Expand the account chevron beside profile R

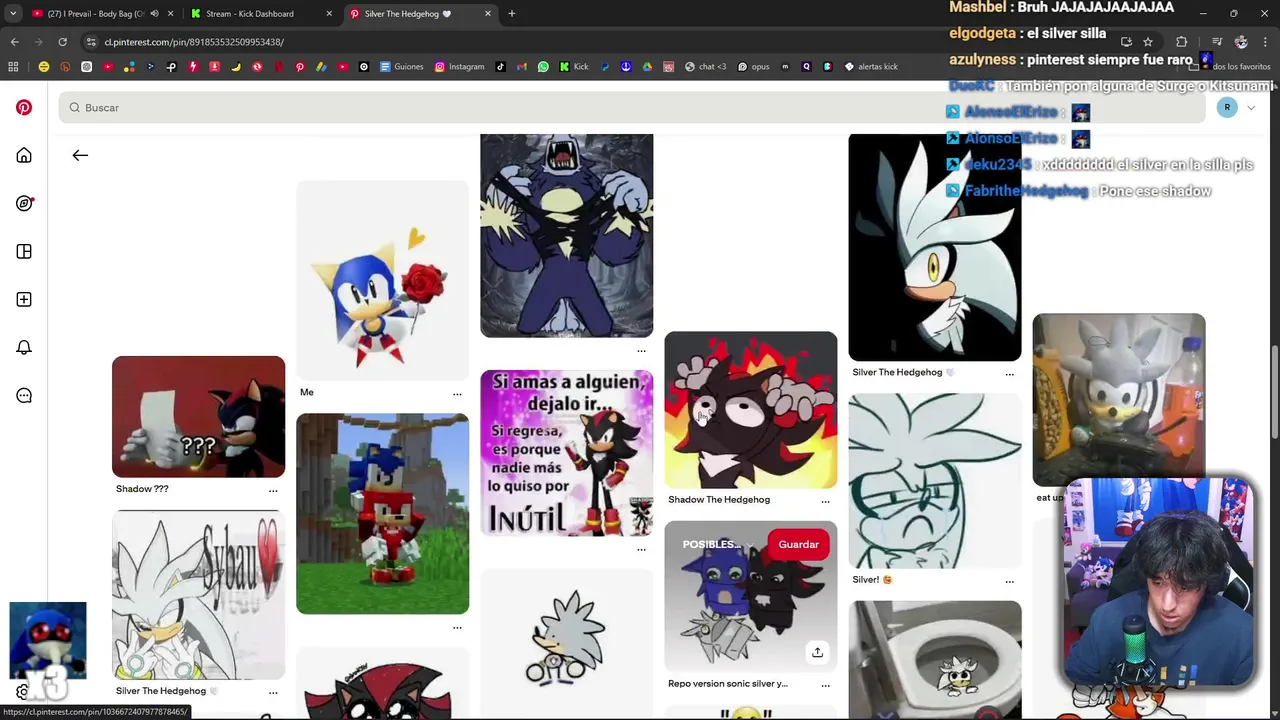pyautogui.click(x=1251, y=108)
